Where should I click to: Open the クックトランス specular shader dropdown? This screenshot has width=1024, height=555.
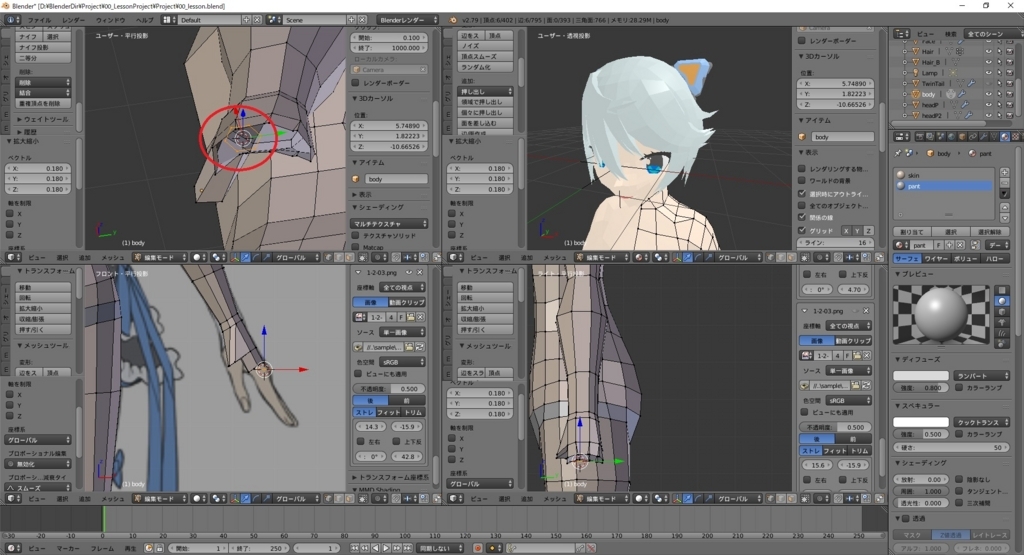pyautogui.click(x=982, y=422)
